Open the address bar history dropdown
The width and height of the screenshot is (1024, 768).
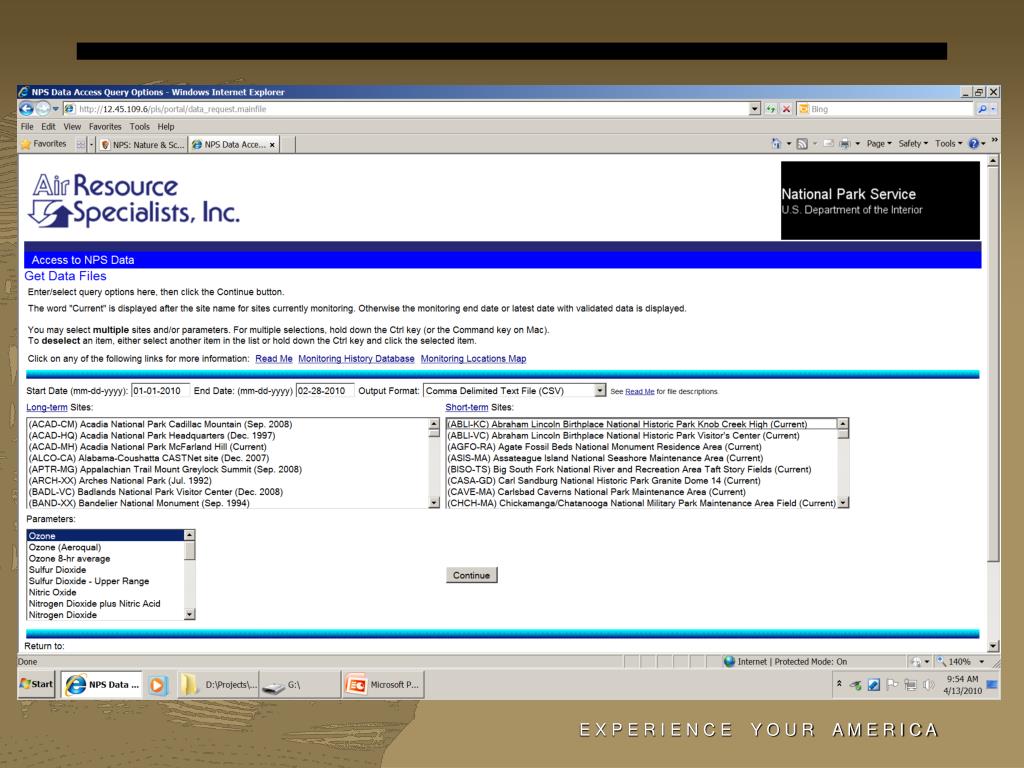755,109
